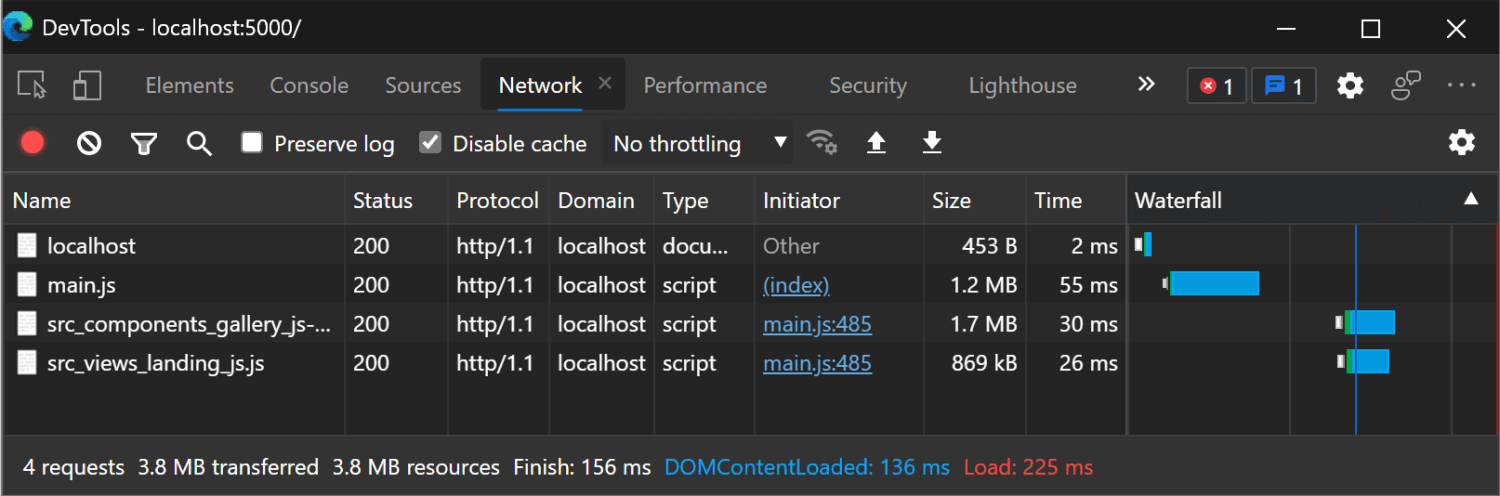1500x496 pixels.
Task: Sort by Name column header
Action: pyautogui.click(x=174, y=201)
